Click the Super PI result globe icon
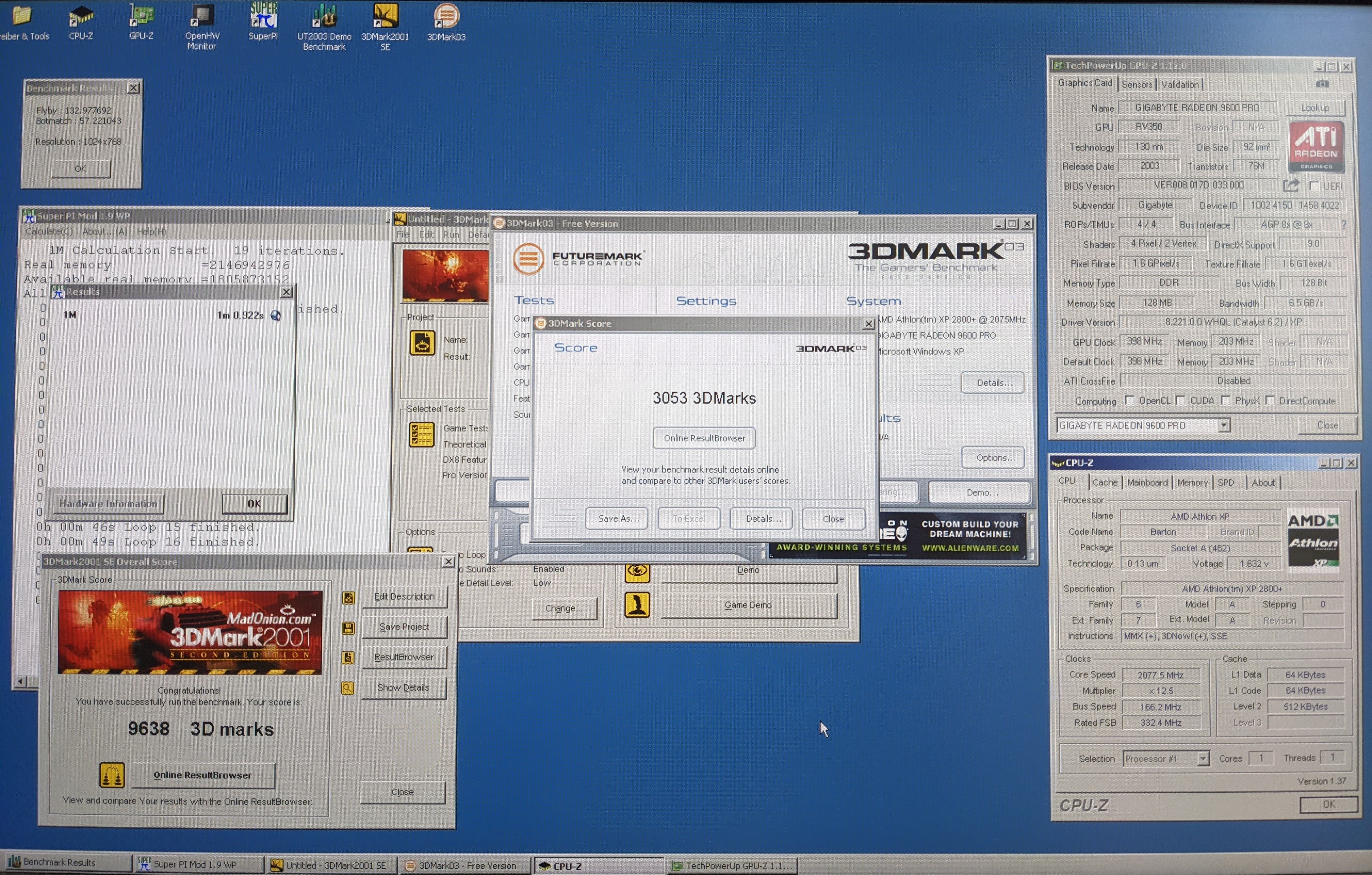Screen dimensions: 1372x875 click(x=276, y=315)
